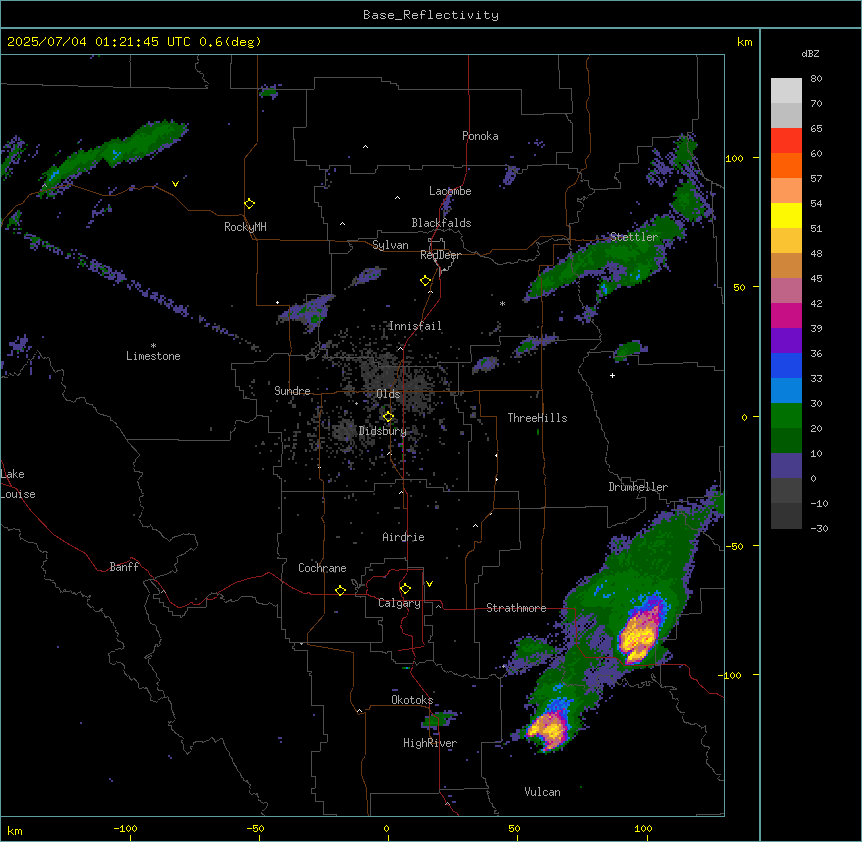
Task: Click the Olds label
Action: 388,394
